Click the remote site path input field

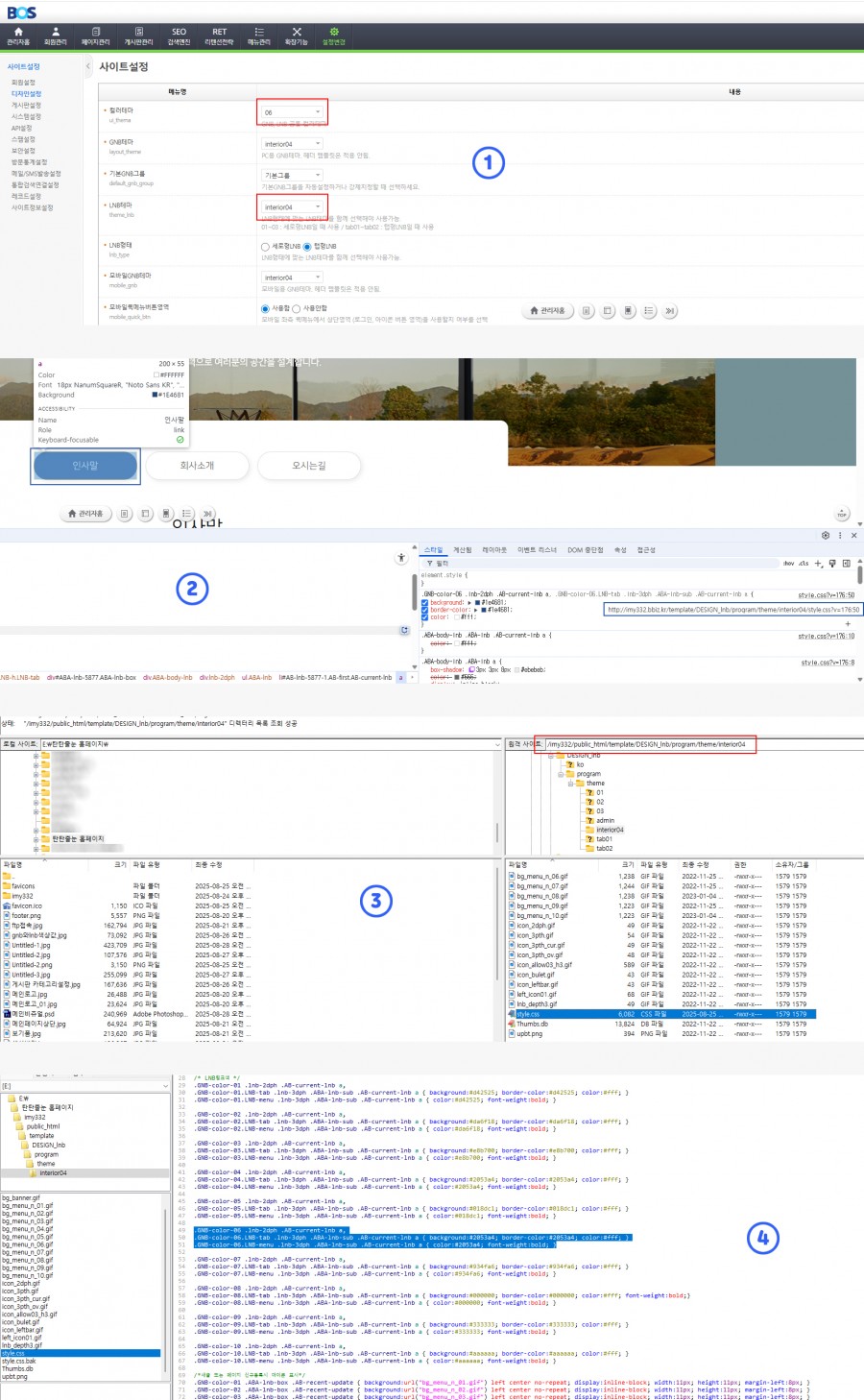[x=650, y=744]
